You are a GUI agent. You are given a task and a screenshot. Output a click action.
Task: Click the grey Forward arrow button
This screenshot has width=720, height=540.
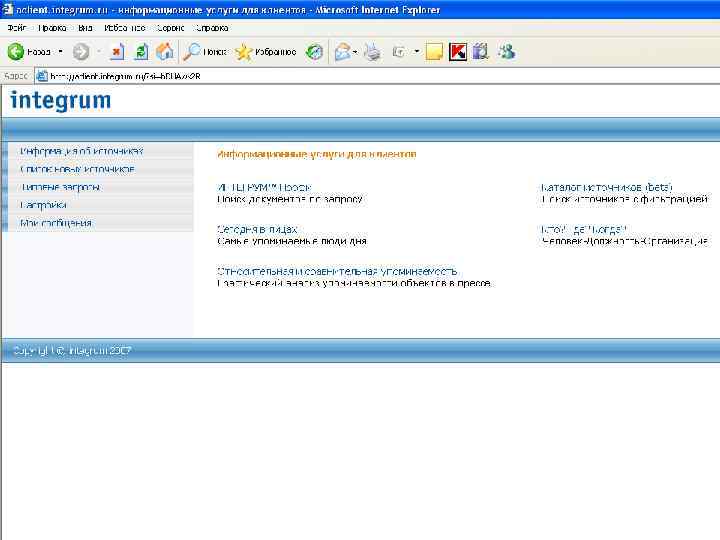point(81,52)
